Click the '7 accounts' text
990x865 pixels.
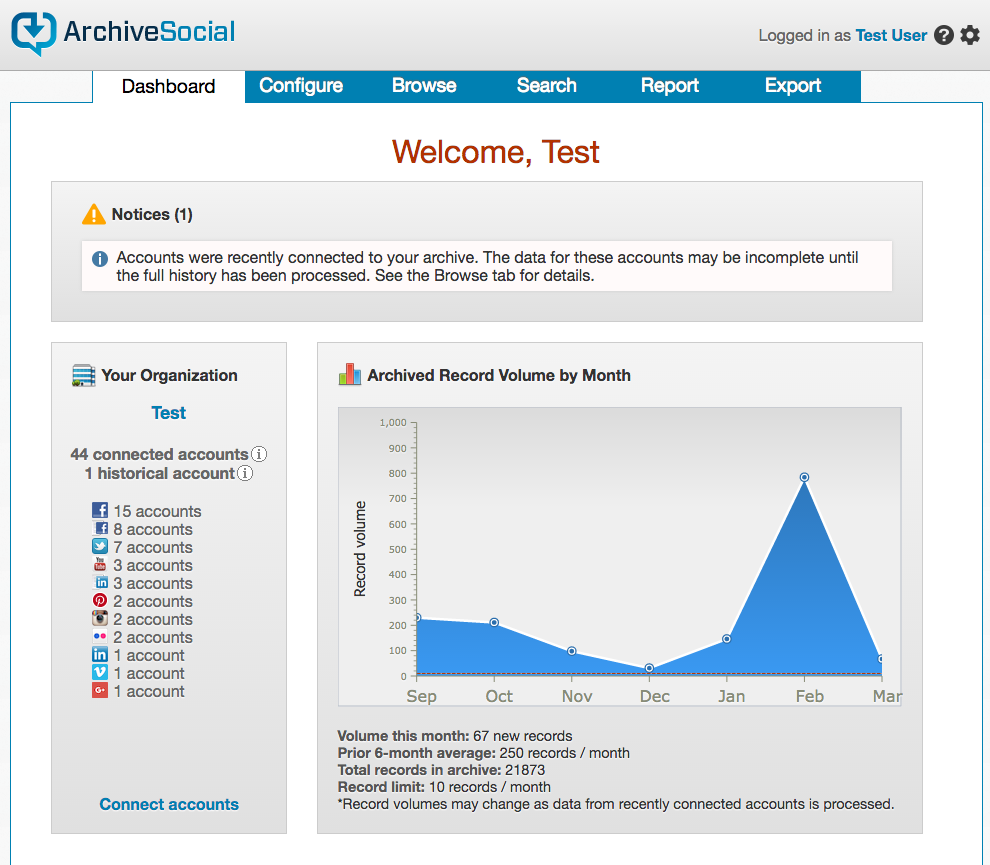[153, 547]
